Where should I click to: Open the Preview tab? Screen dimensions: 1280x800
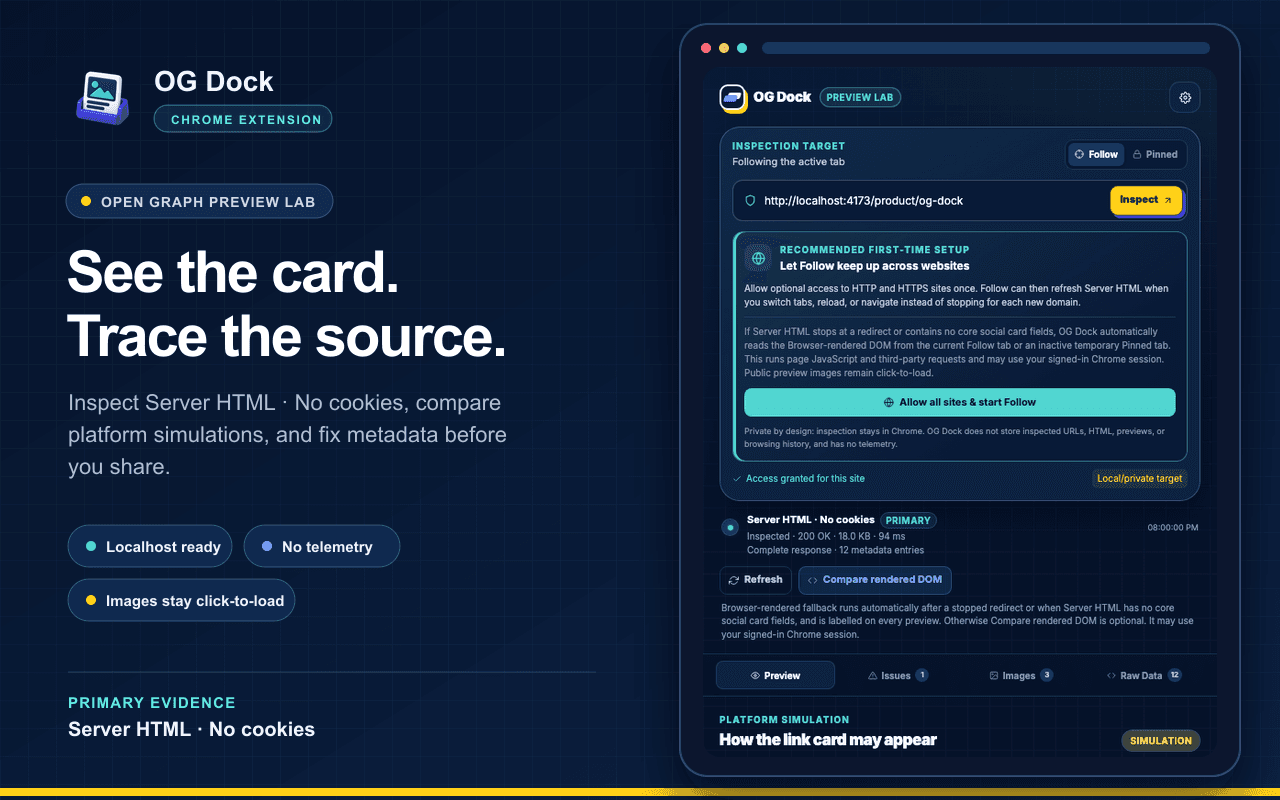pos(775,675)
